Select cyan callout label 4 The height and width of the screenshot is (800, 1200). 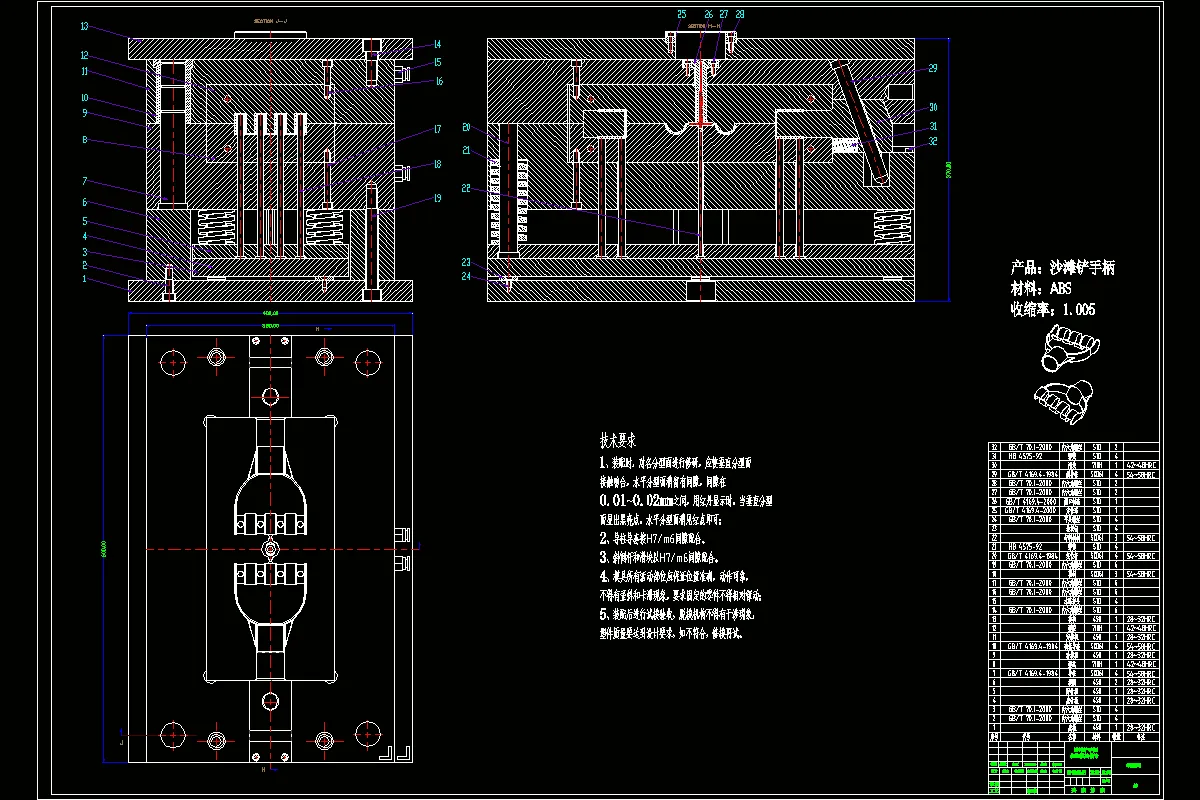86,237
